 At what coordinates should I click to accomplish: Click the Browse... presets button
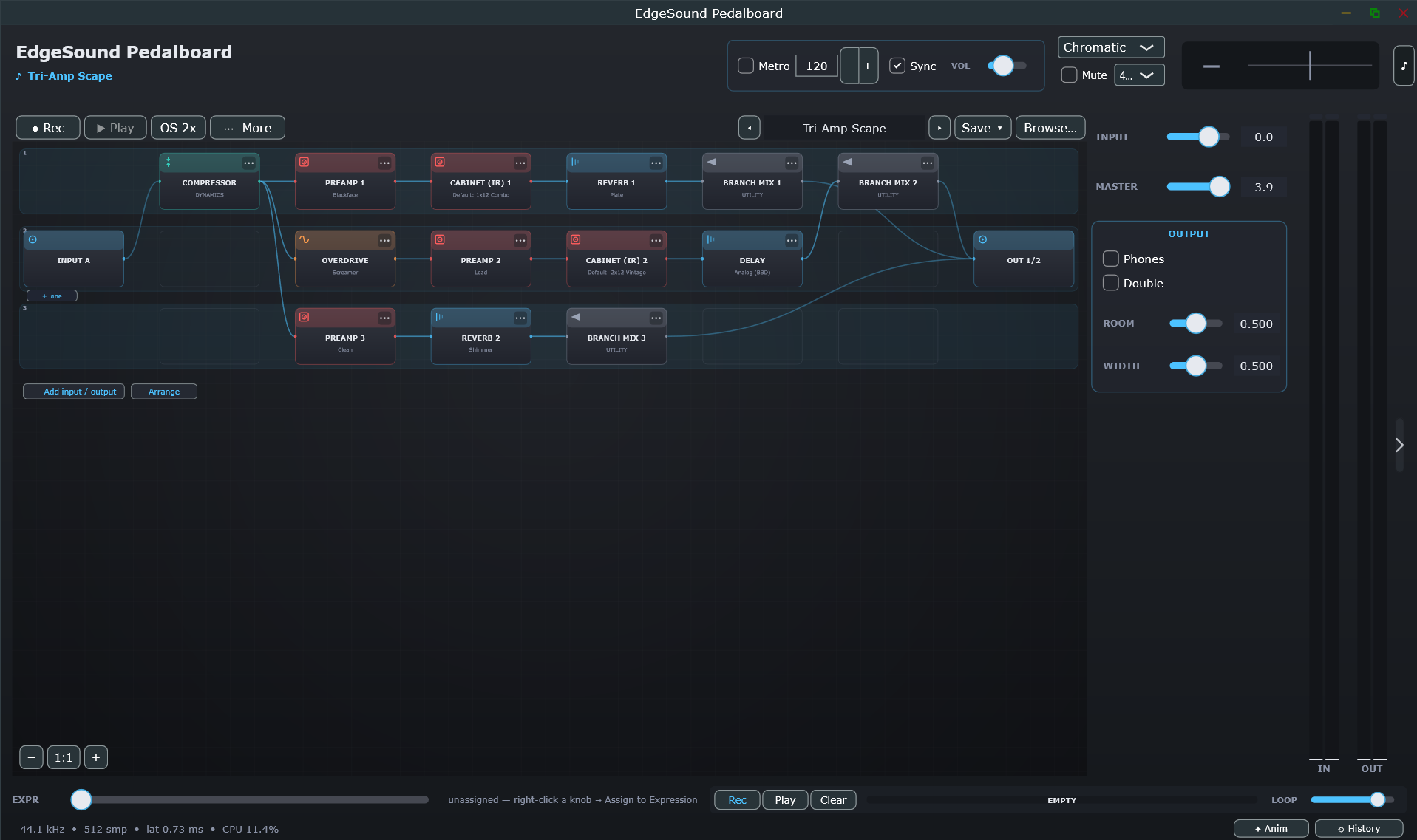[x=1050, y=128]
